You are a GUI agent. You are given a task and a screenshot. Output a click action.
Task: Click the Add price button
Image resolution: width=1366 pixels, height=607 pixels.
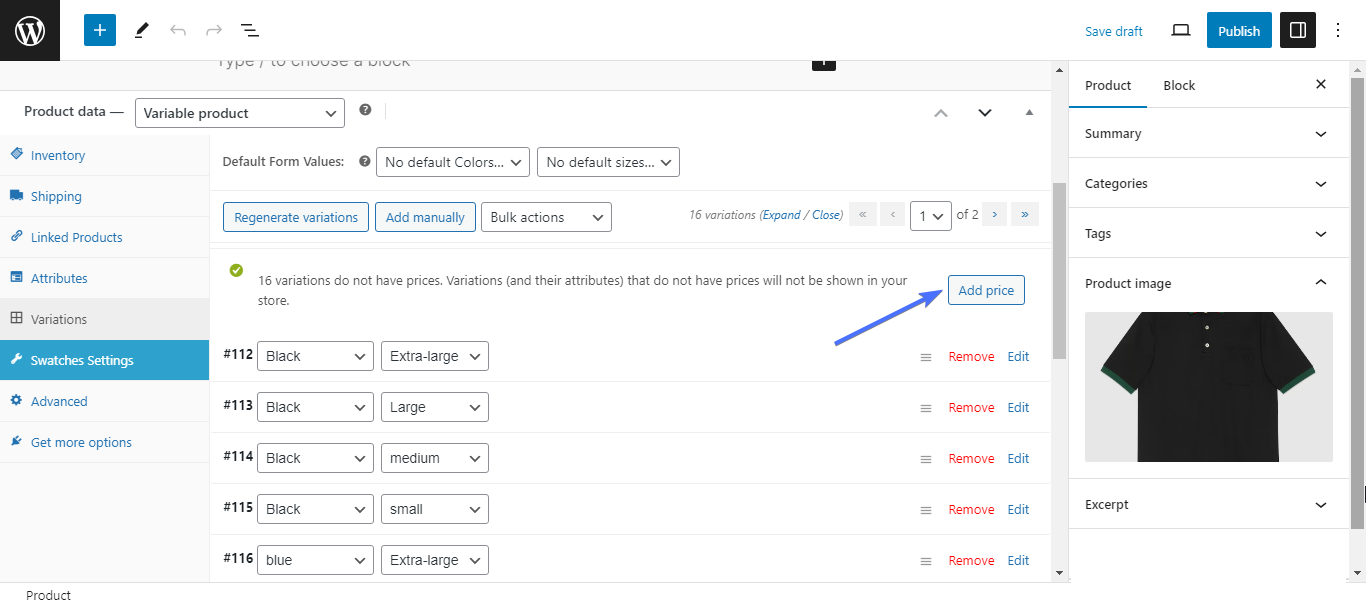(986, 290)
